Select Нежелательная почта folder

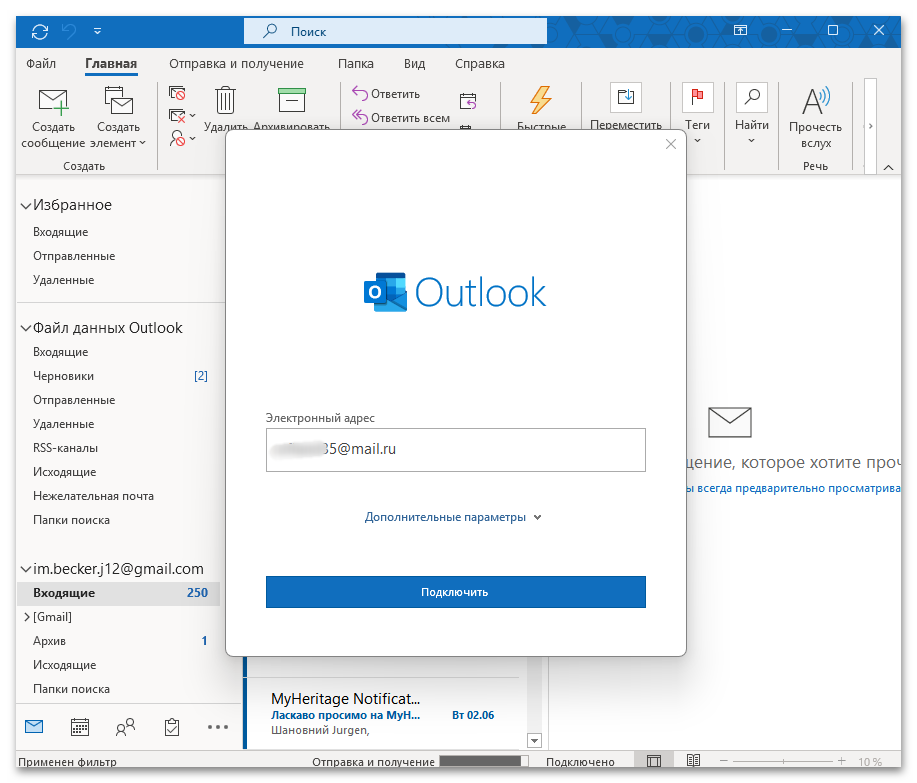93,496
